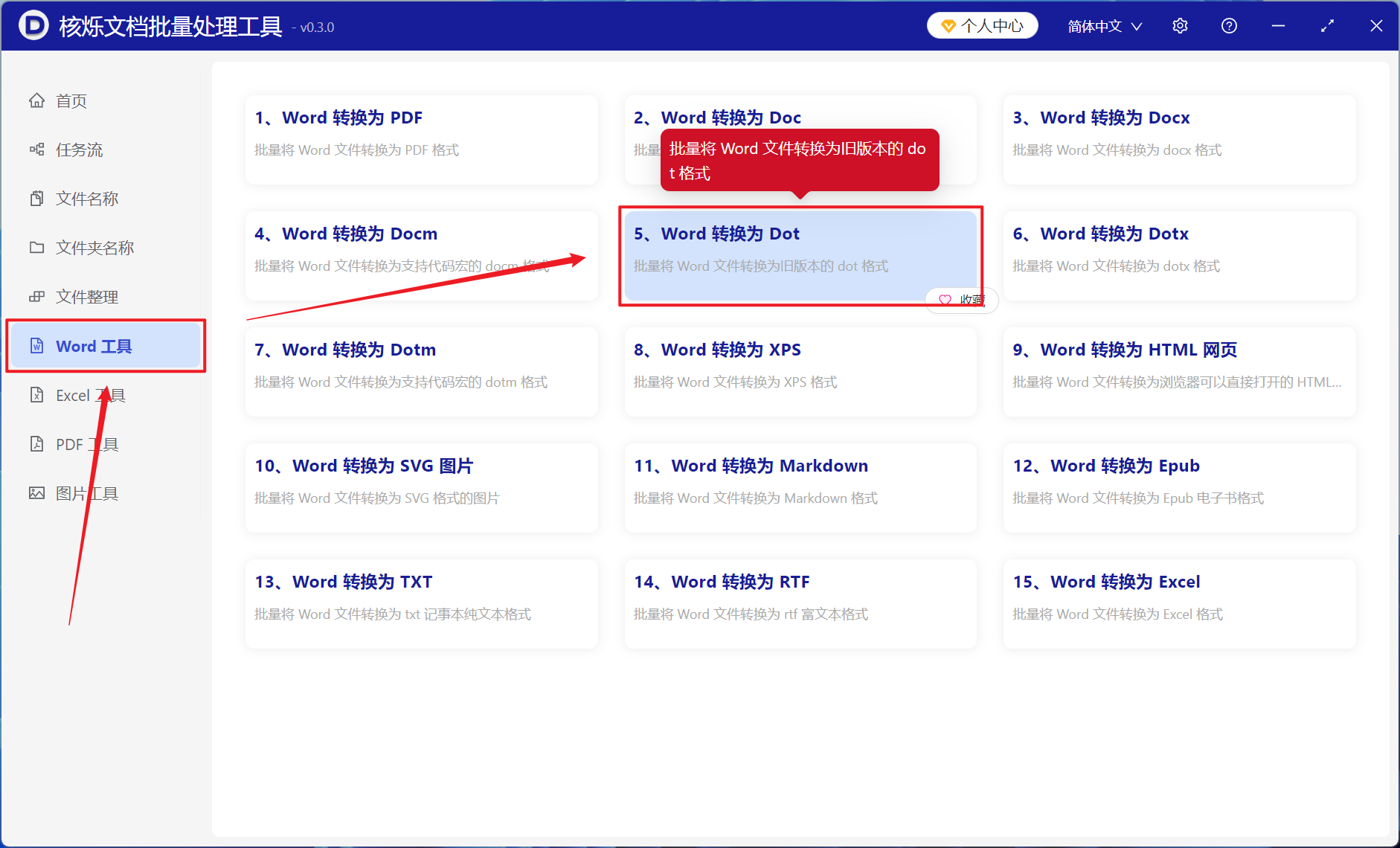Switch to Excel 工具
The width and height of the screenshot is (1400, 848).
pyautogui.click(x=104, y=395)
